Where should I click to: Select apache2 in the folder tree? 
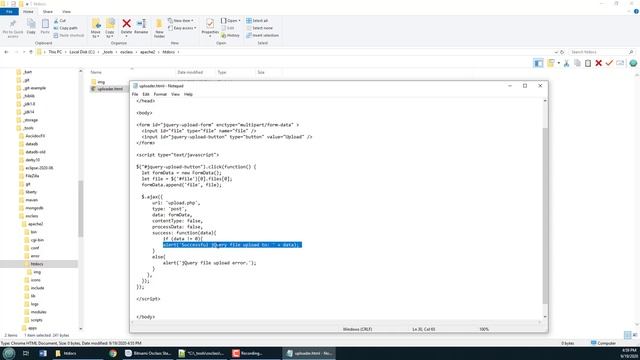pos(36,224)
